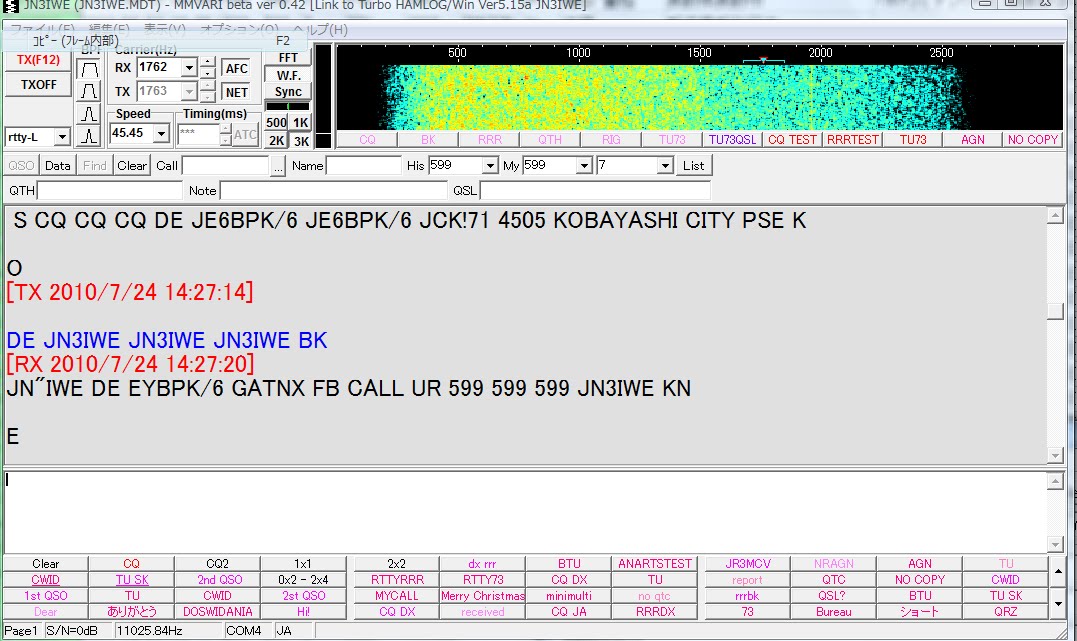The width and height of the screenshot is (1077, 641).
Task: Open the Speed 45.45 dropdown
Action: pos(161,133)
